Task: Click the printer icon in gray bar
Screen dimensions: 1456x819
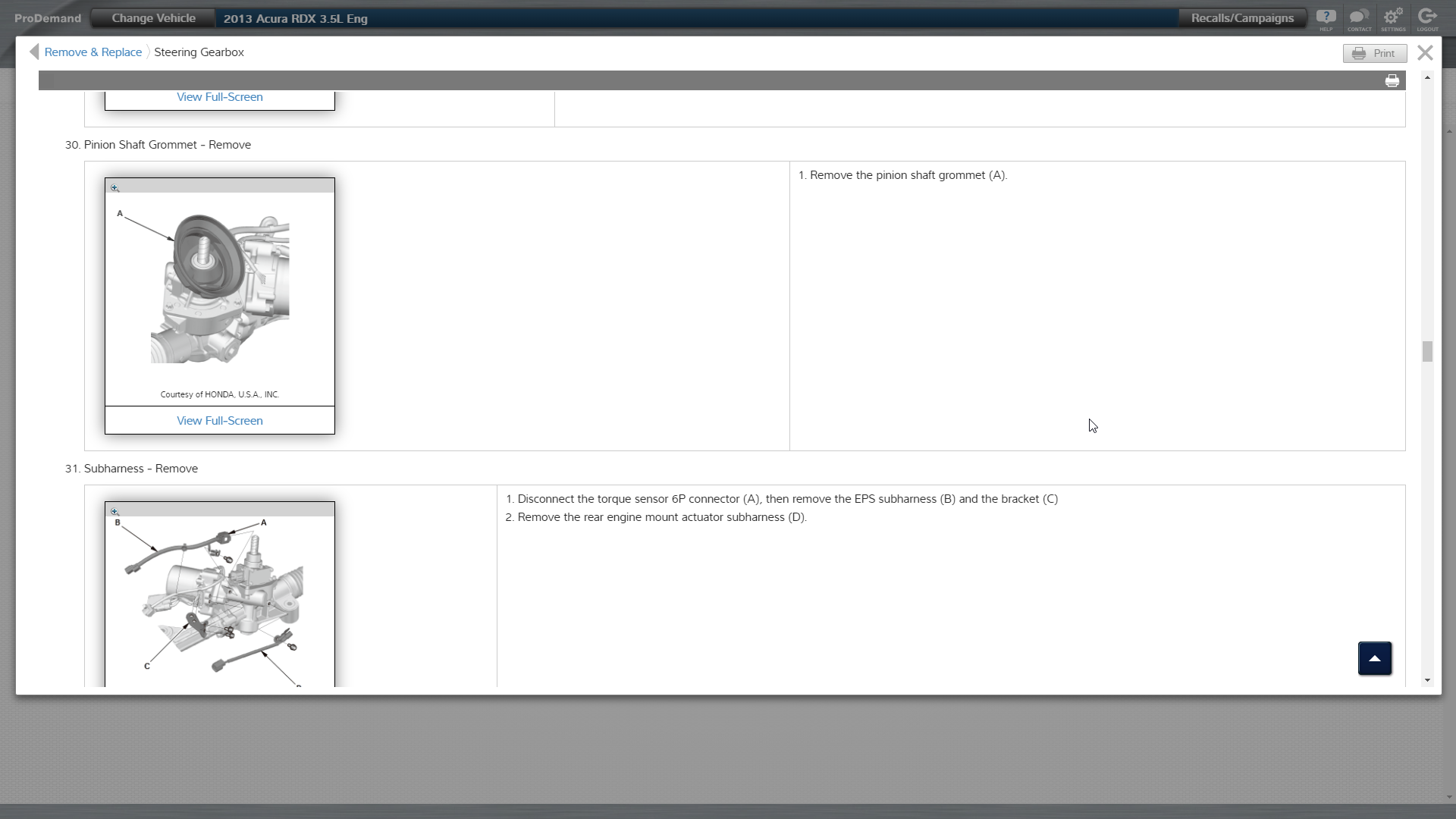Action: point(1392,81)
